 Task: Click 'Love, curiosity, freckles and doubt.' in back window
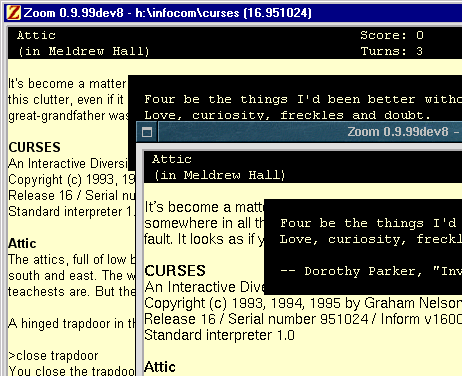(x=288, y=115)
